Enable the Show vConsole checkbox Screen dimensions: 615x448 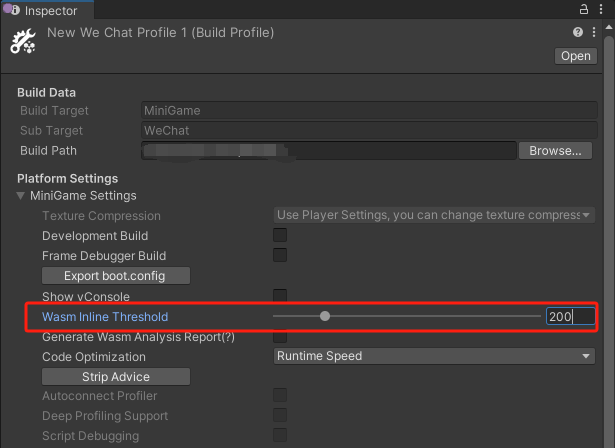[280, 296]
